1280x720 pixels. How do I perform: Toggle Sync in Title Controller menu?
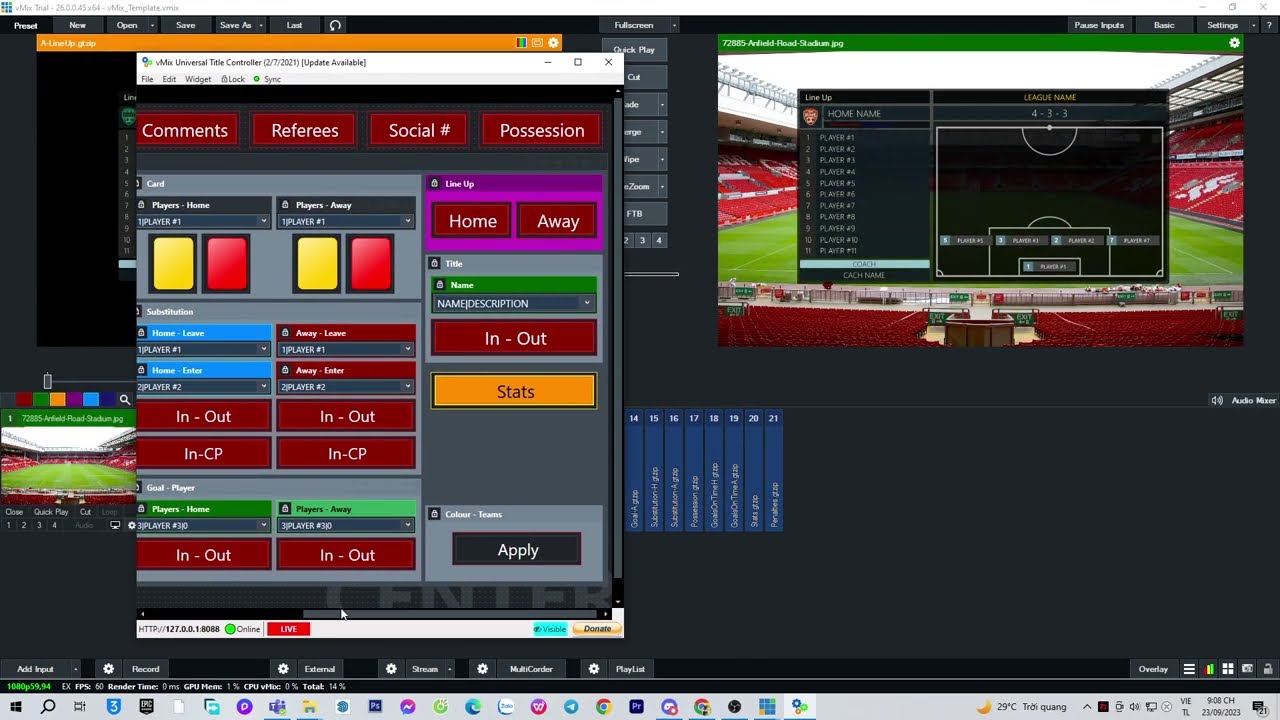coord(267,79)
